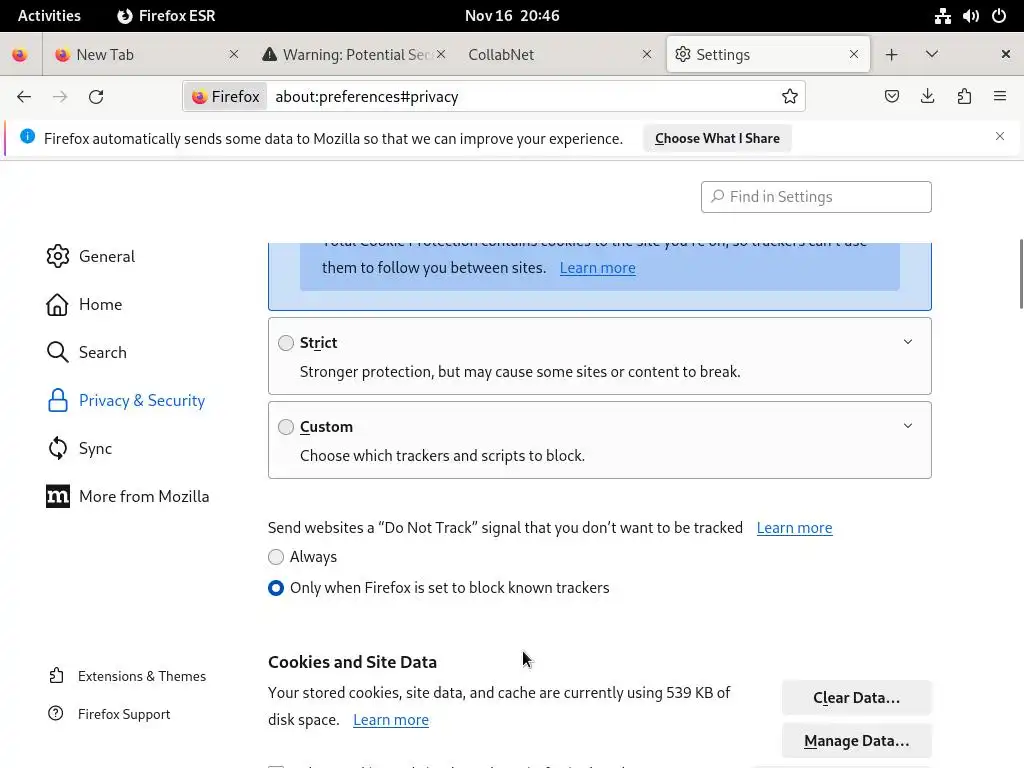Screen dimensions: 1024x768
Task: Open the Pocket save icon
Action: (x=892, y=97)
